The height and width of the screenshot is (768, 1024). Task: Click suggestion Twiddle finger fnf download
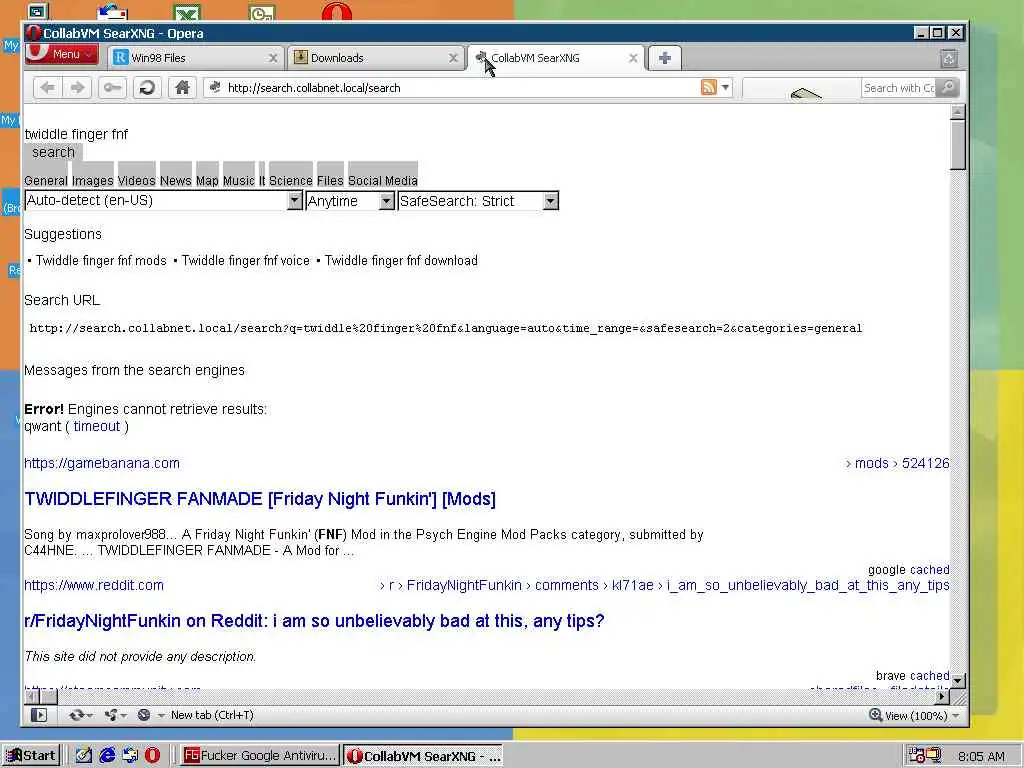pyautogui.click(x=401, y=261)
